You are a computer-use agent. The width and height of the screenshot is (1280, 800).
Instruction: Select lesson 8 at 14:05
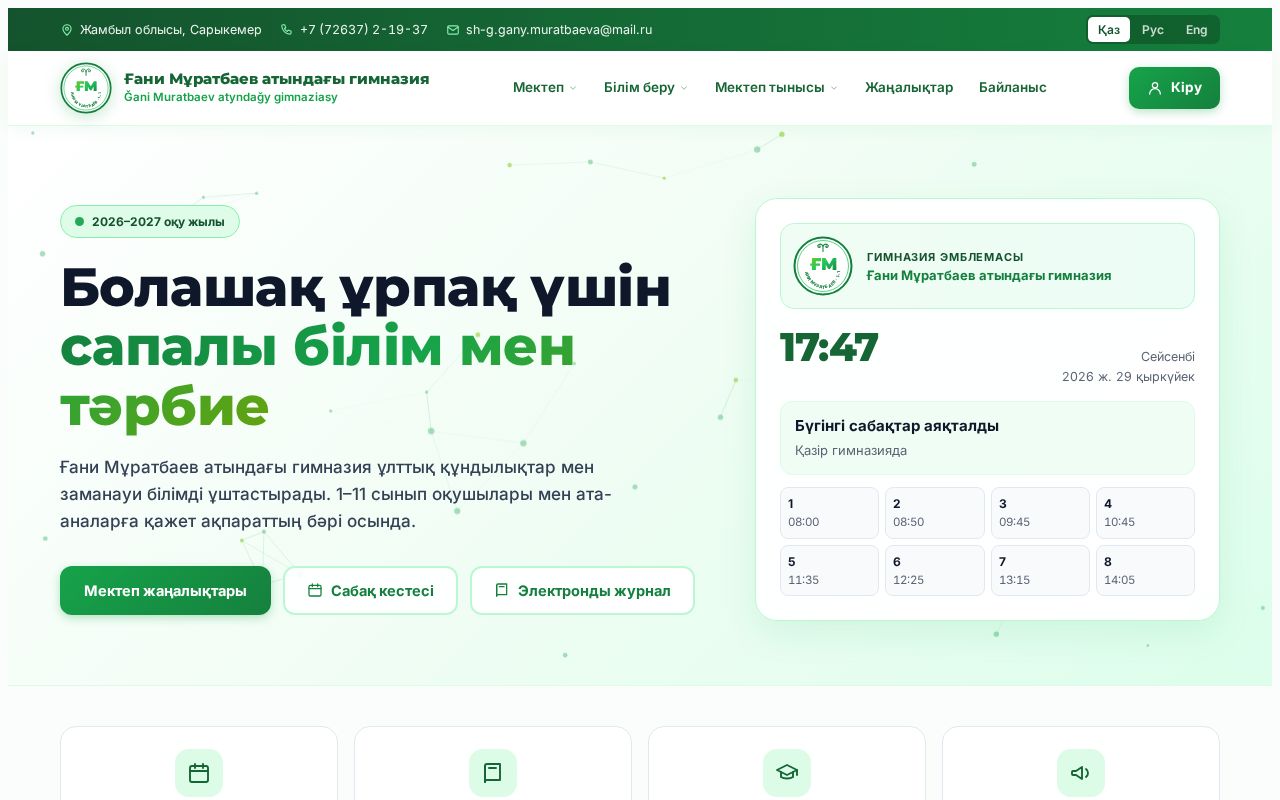[1145, 570]
